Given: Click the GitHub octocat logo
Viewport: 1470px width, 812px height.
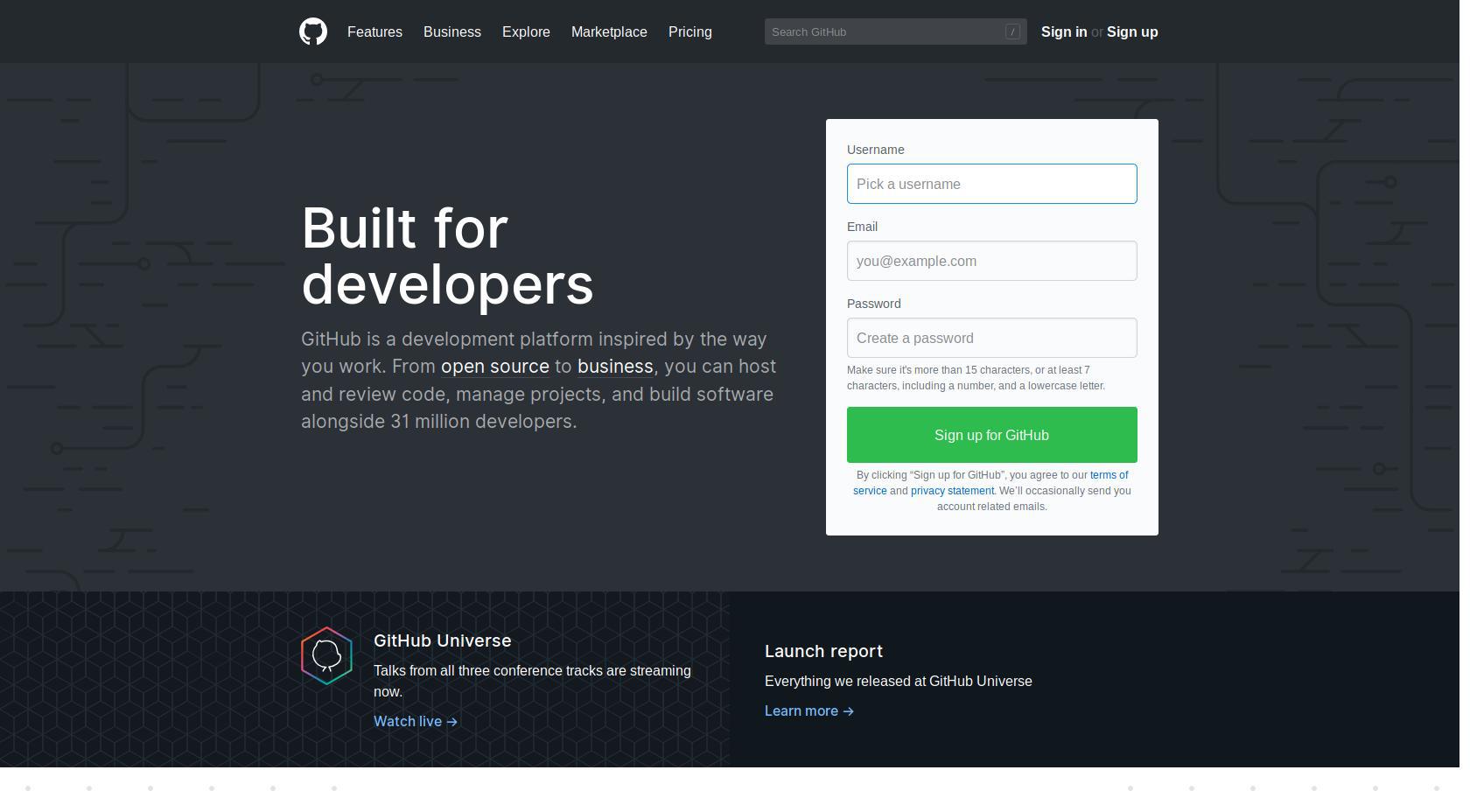Looking at the screenshot, I should (x=312, y=31).
